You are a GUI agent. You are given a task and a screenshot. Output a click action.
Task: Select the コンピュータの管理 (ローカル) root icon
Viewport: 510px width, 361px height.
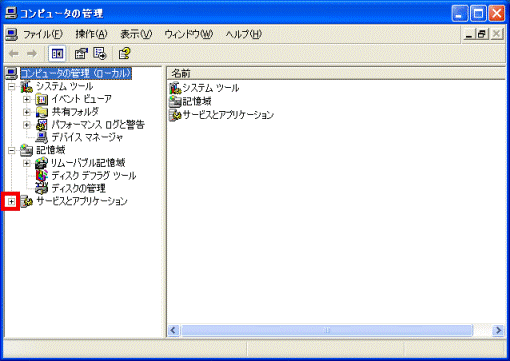pyautogui.click(x=12, y=74)
